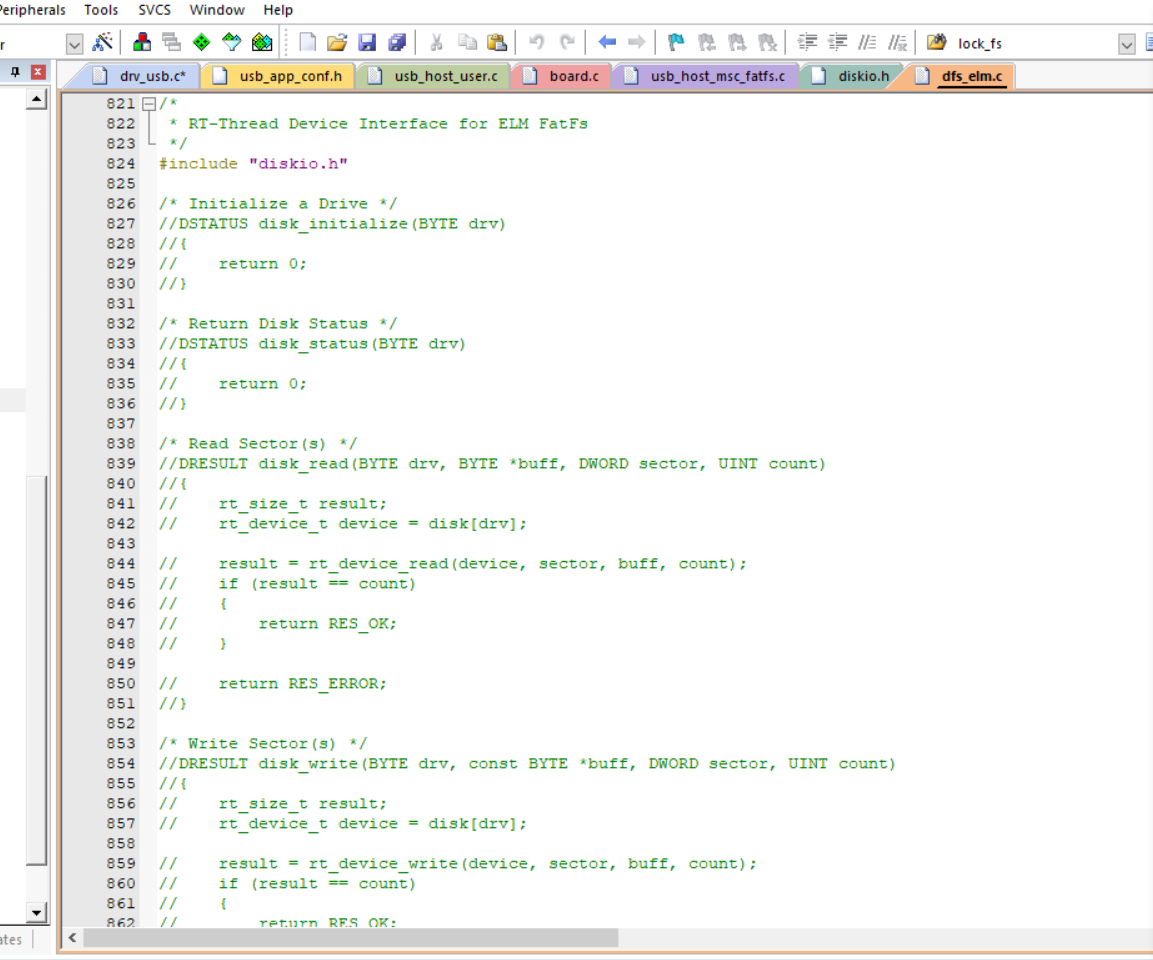Open the Pack Installer icon
This screenshot has height=960, width=1153.
[x=262, y=43]
